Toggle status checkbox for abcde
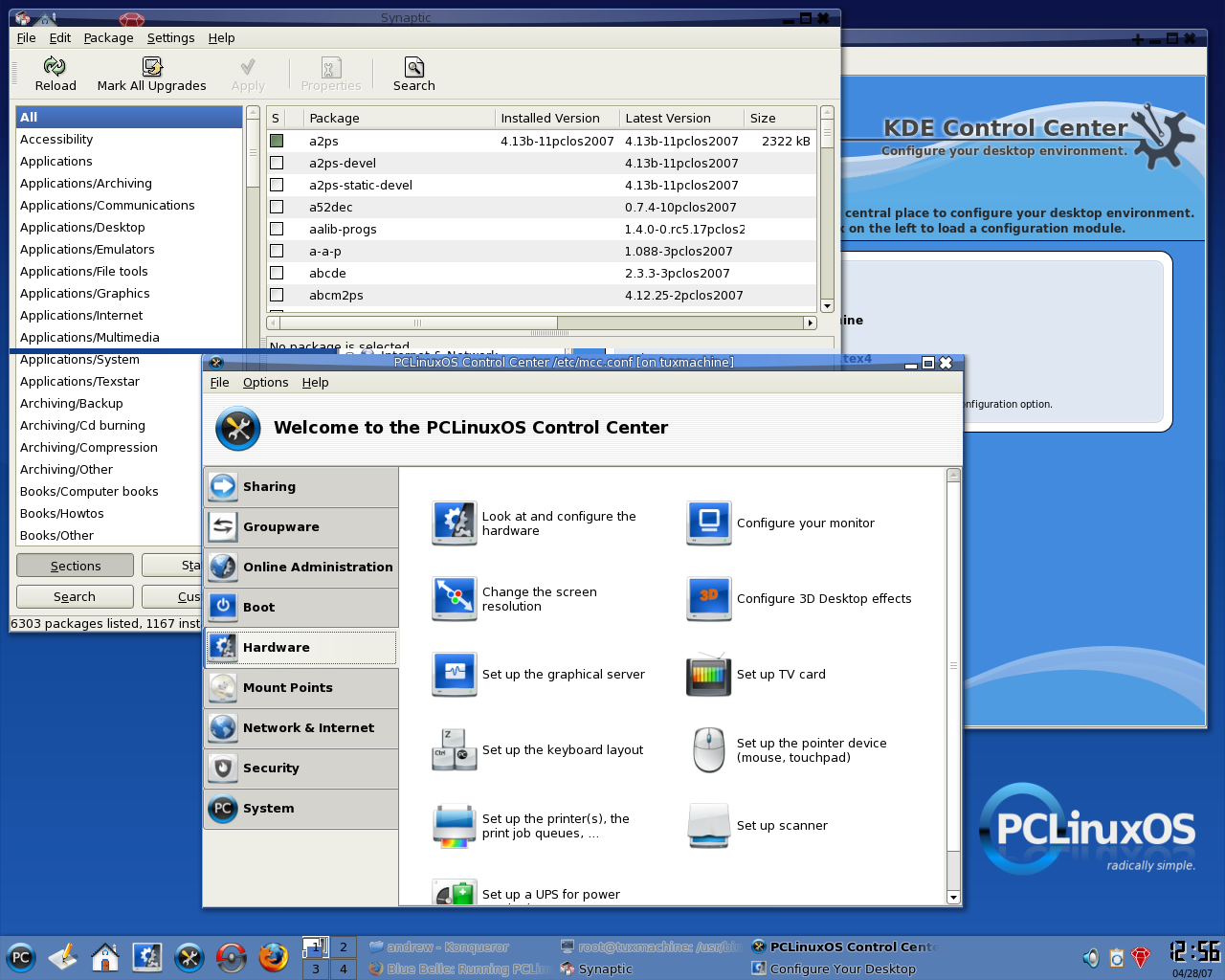Image resolution: width=1225 pixels, height=980 pixels. [277, 273]
